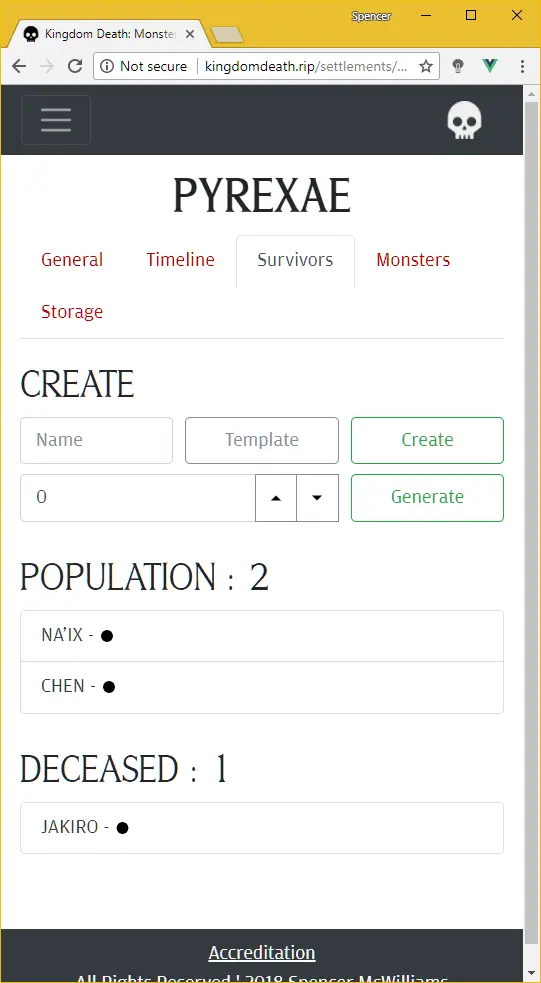Click the skull logo icon
This screenshot has height=983, width=541.
click(465, 120)
